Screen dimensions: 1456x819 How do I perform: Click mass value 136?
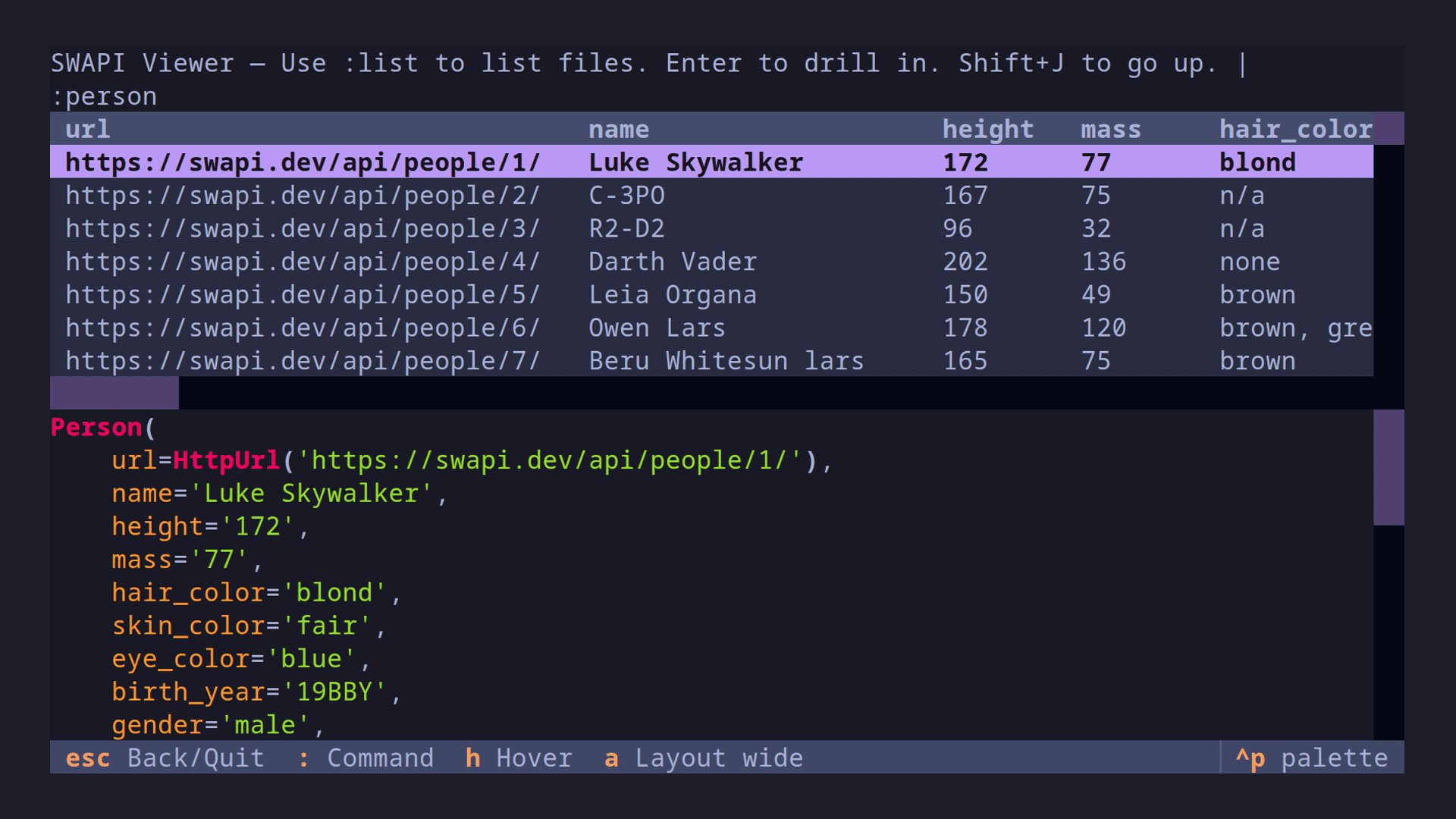pos(1103,262)
